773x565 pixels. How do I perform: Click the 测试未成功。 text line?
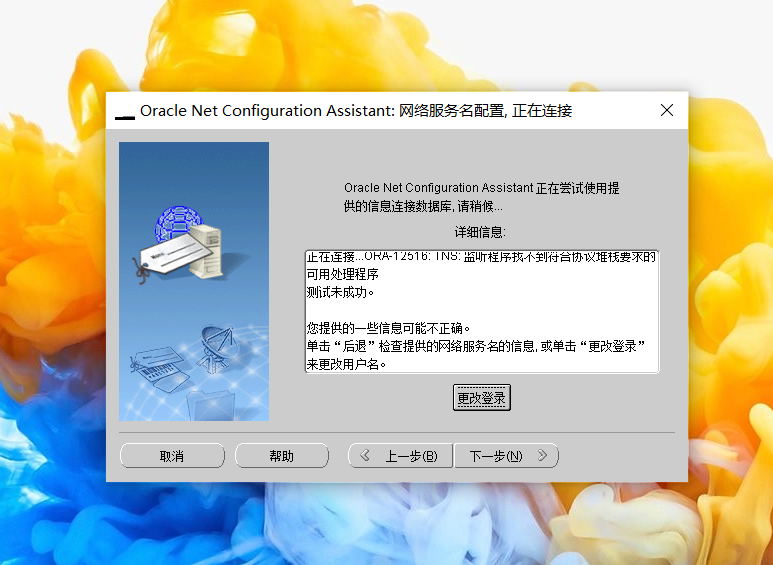340,292
